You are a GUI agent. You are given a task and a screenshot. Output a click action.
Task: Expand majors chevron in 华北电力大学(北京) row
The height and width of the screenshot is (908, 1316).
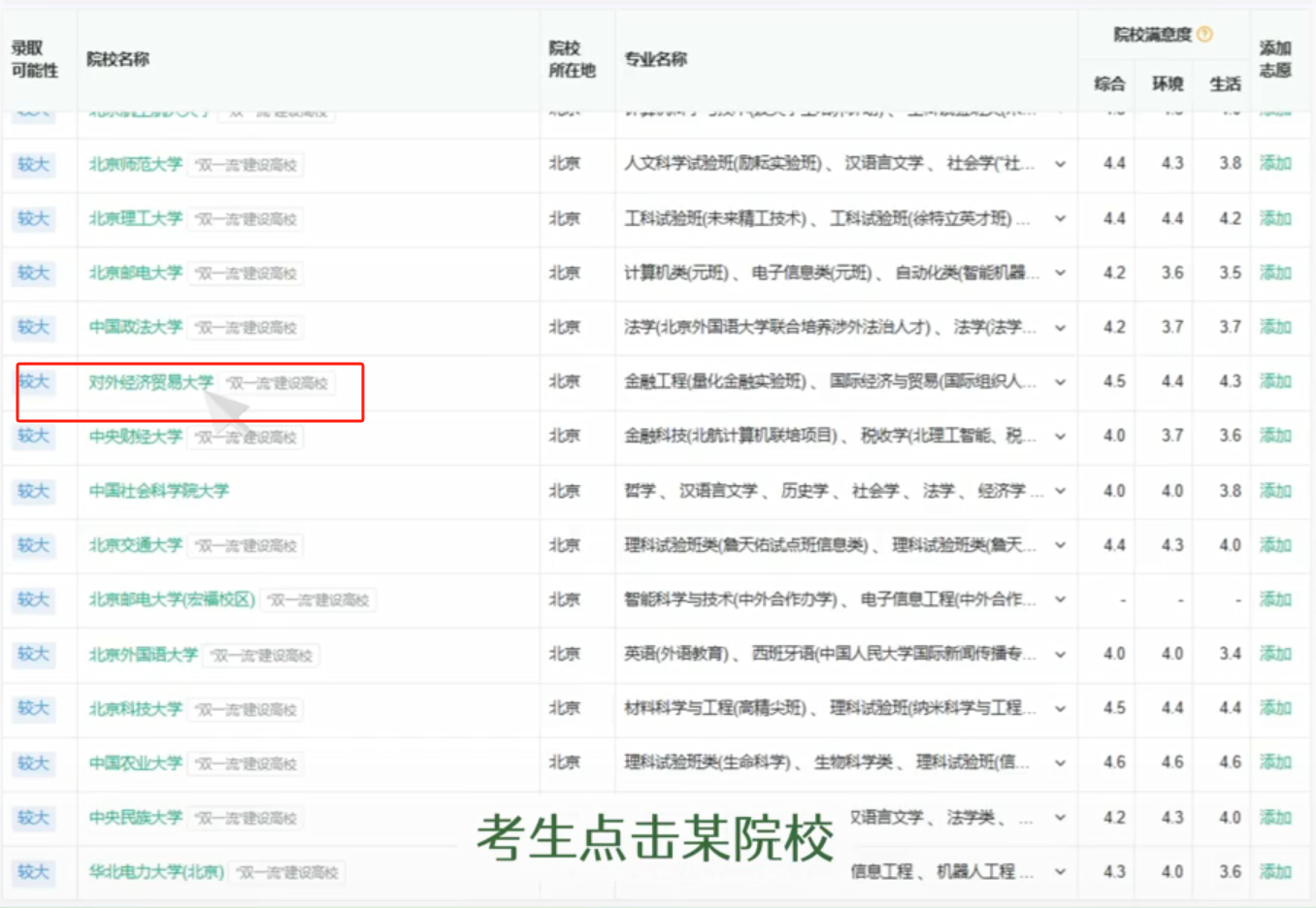tap(1060, 872)
